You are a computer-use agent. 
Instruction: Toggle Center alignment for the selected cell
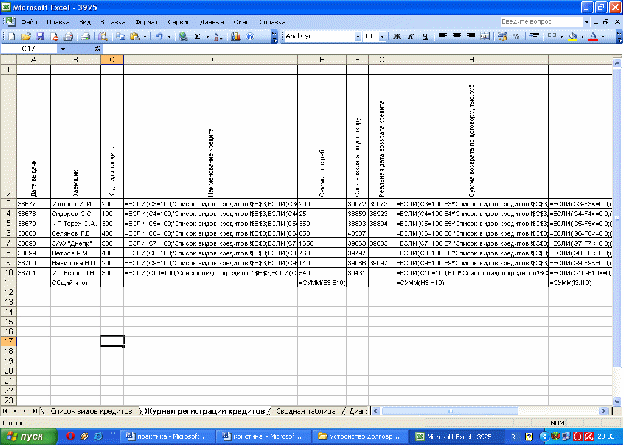point(456,36)
